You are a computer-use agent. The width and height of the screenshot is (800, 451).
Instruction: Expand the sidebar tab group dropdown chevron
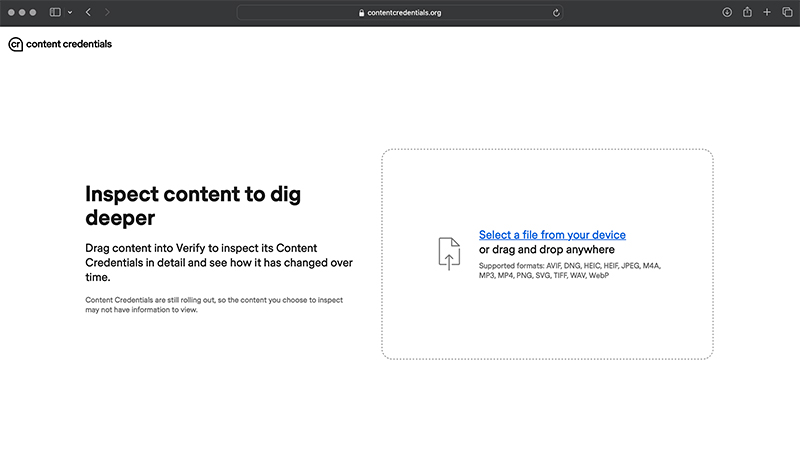69,12
